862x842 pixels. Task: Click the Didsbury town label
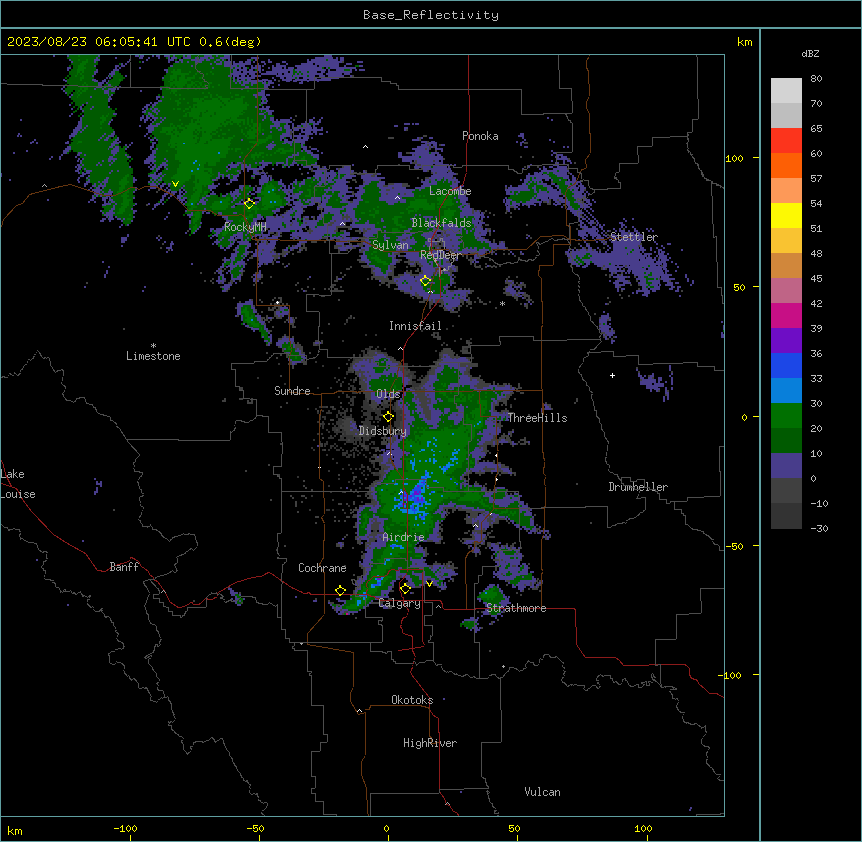(382, 431)
